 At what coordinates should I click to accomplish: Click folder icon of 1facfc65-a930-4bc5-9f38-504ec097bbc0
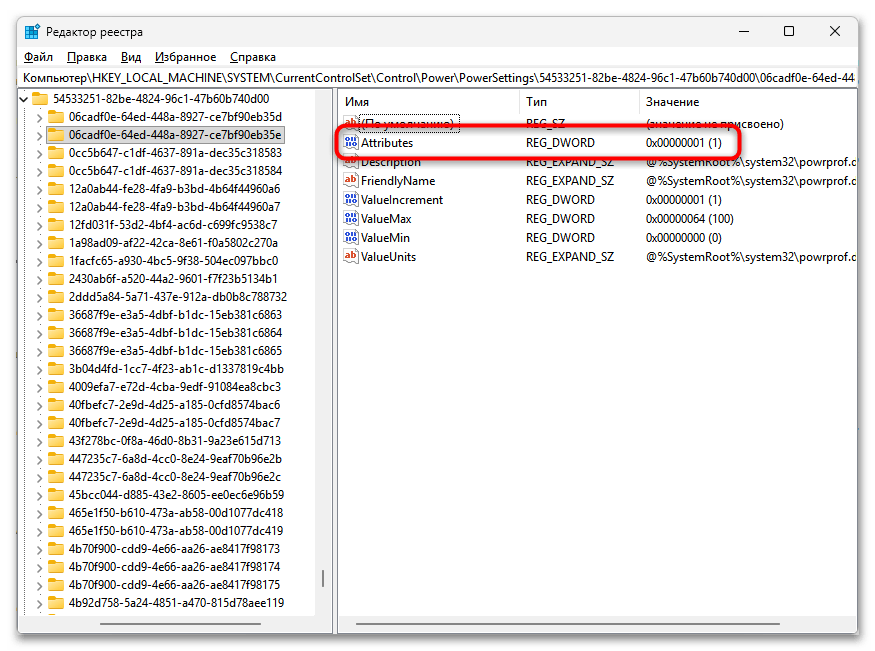55,261
